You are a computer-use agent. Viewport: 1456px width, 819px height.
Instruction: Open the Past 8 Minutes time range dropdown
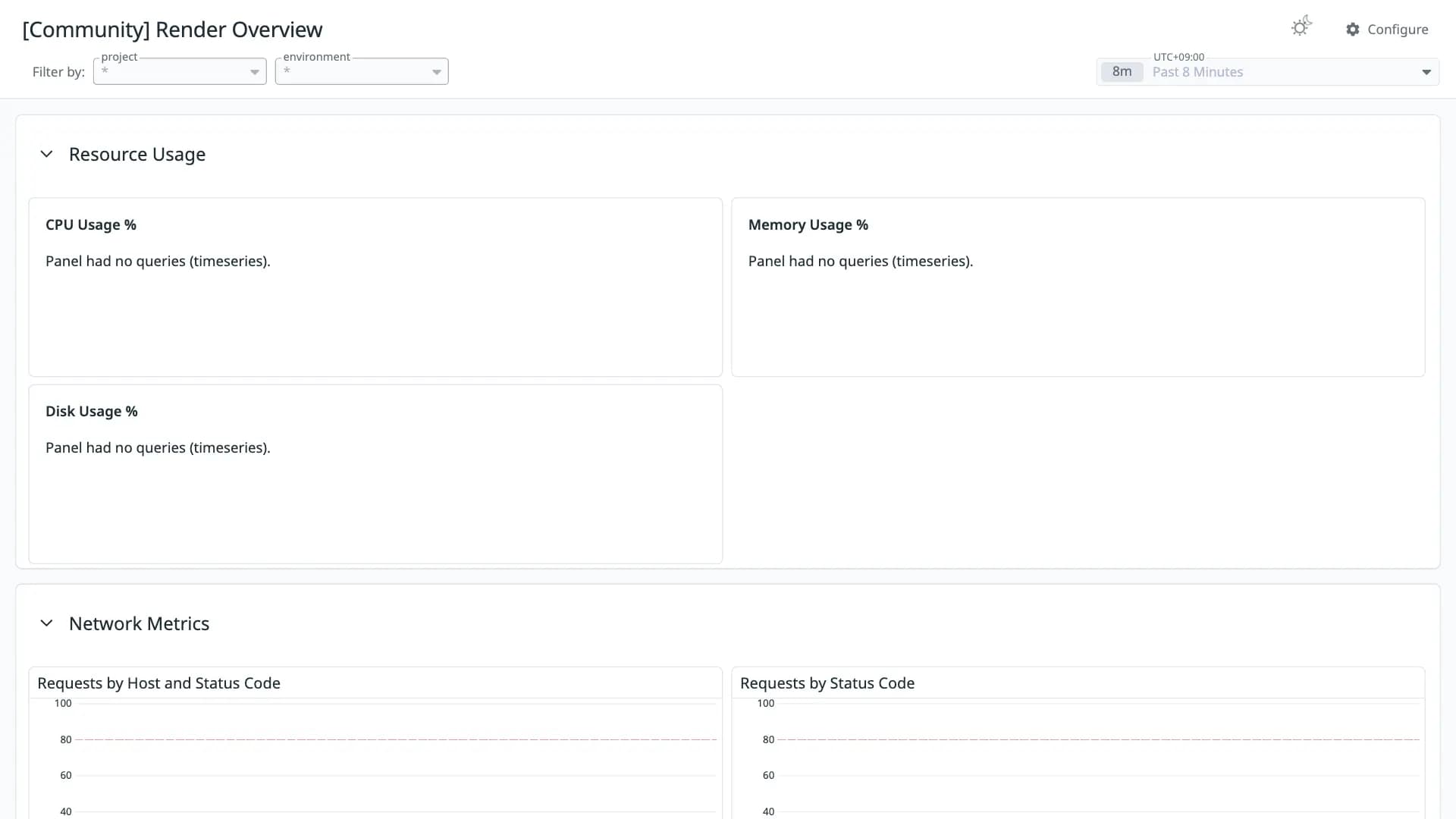click(1268, 72)
